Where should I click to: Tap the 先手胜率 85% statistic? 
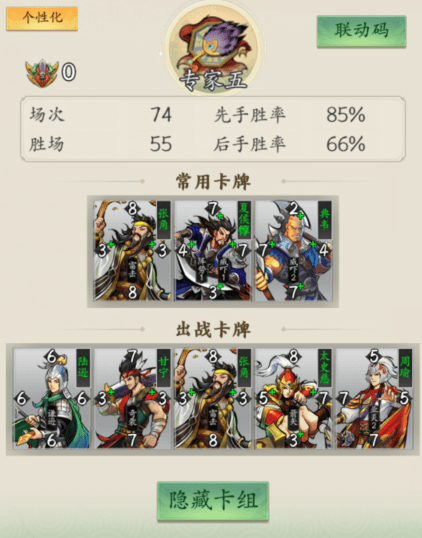click(x=290, y=115)
